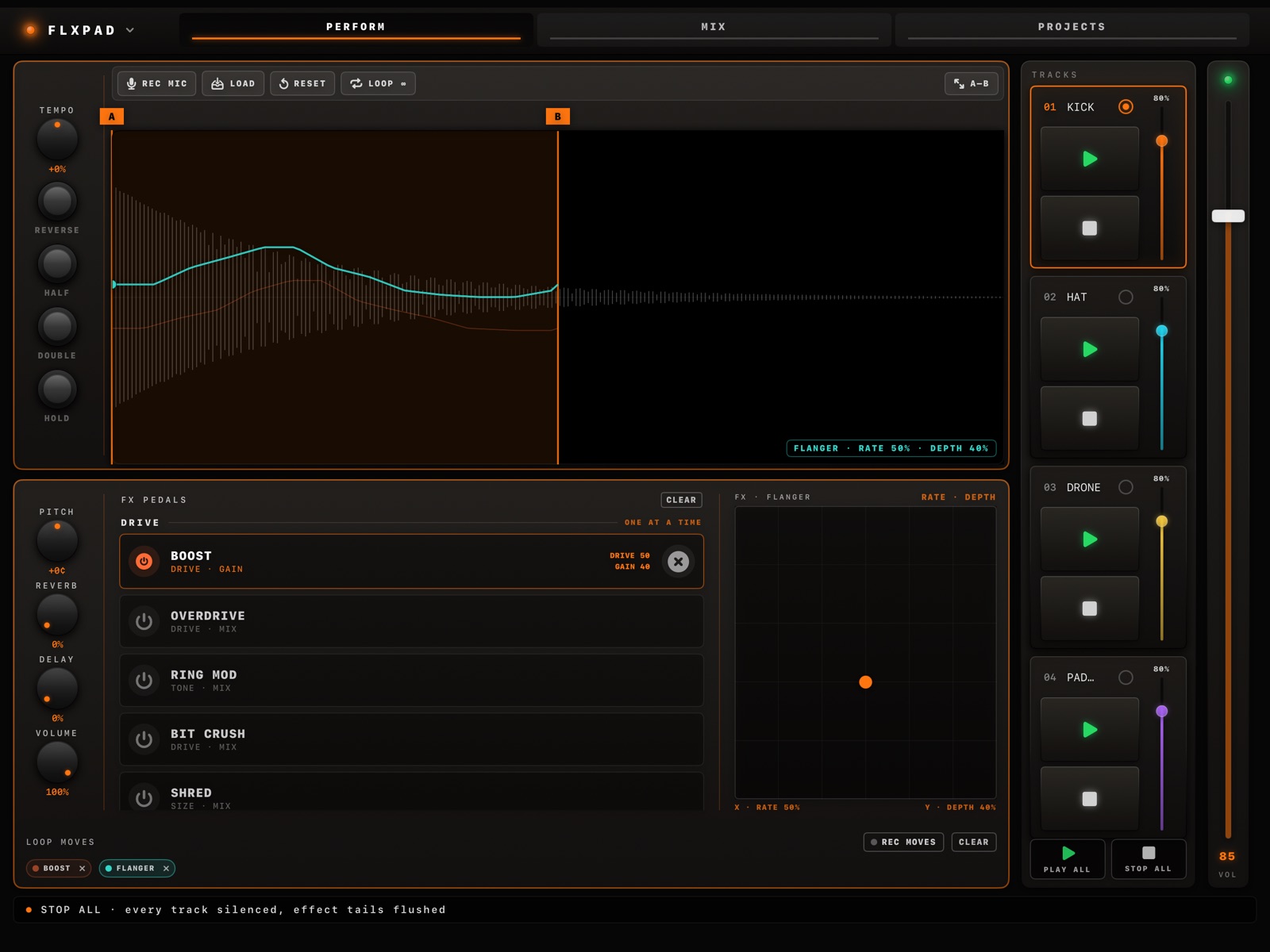Viewport: 1270px width, 952px height.
Task: Select the HAT track radio button
Action: coord(1126,297)
